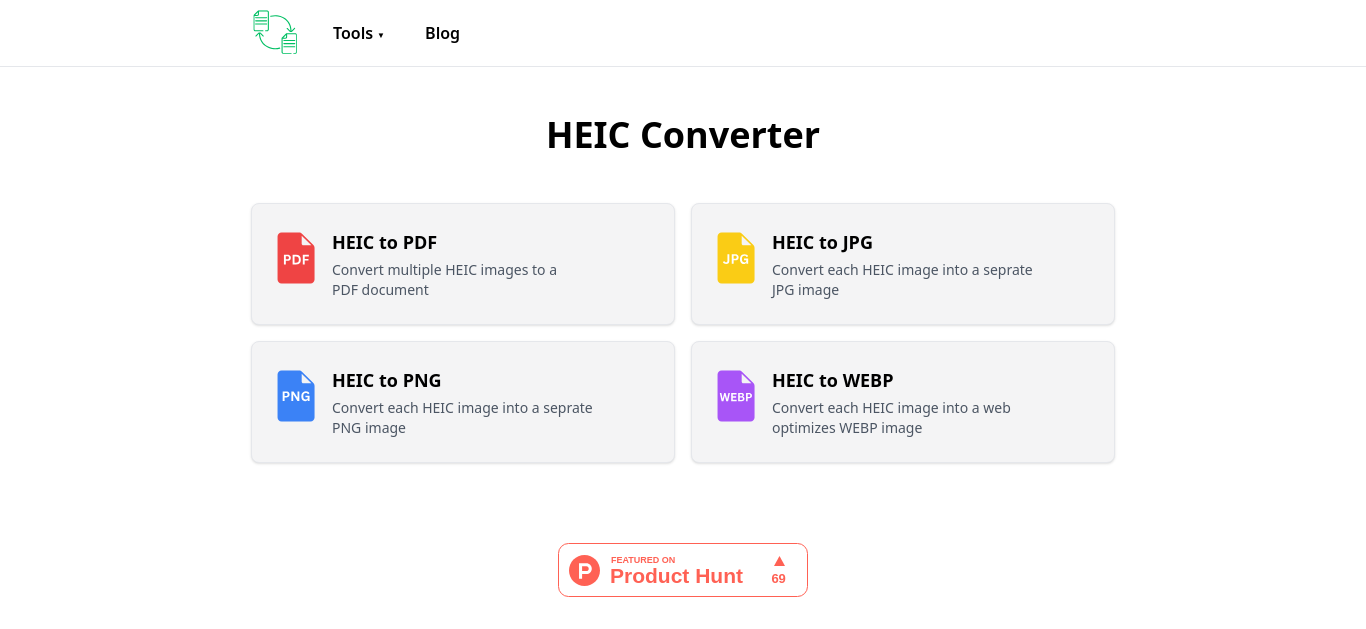This screenshot has width=1366, height=629.
Task: Click the 'seprate PNG image' description text
Action: (462, 418)
